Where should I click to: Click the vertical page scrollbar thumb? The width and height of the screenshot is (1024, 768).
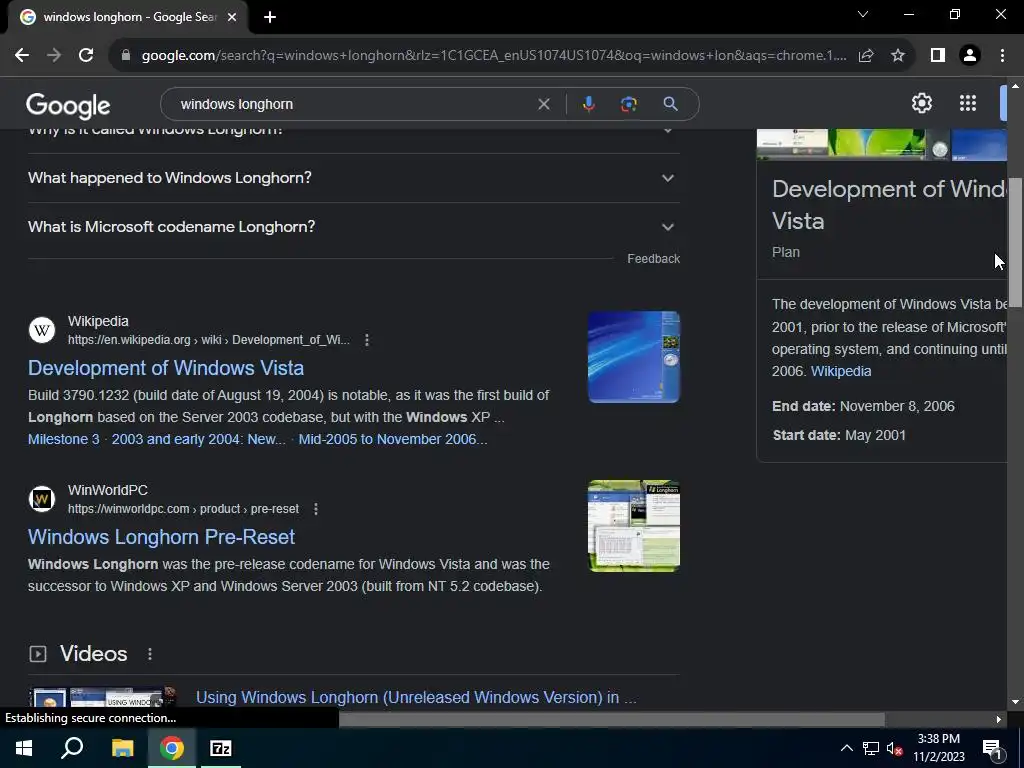pyautogui.click(x=1015, y=242)
